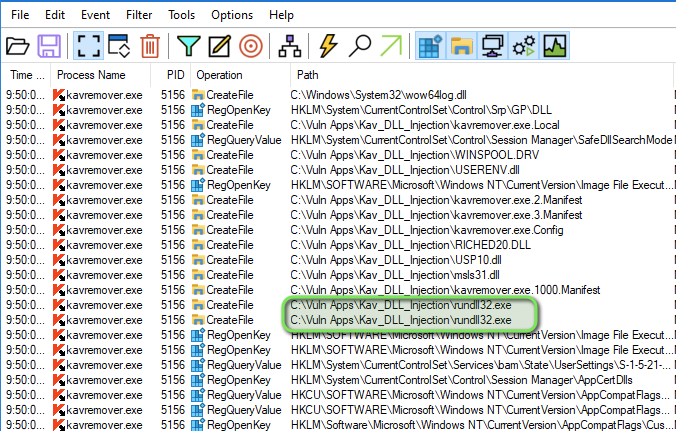Open Find using the magnifying glass icon
The width and height of the screenshot is (676, 431).
click(360, 46)
